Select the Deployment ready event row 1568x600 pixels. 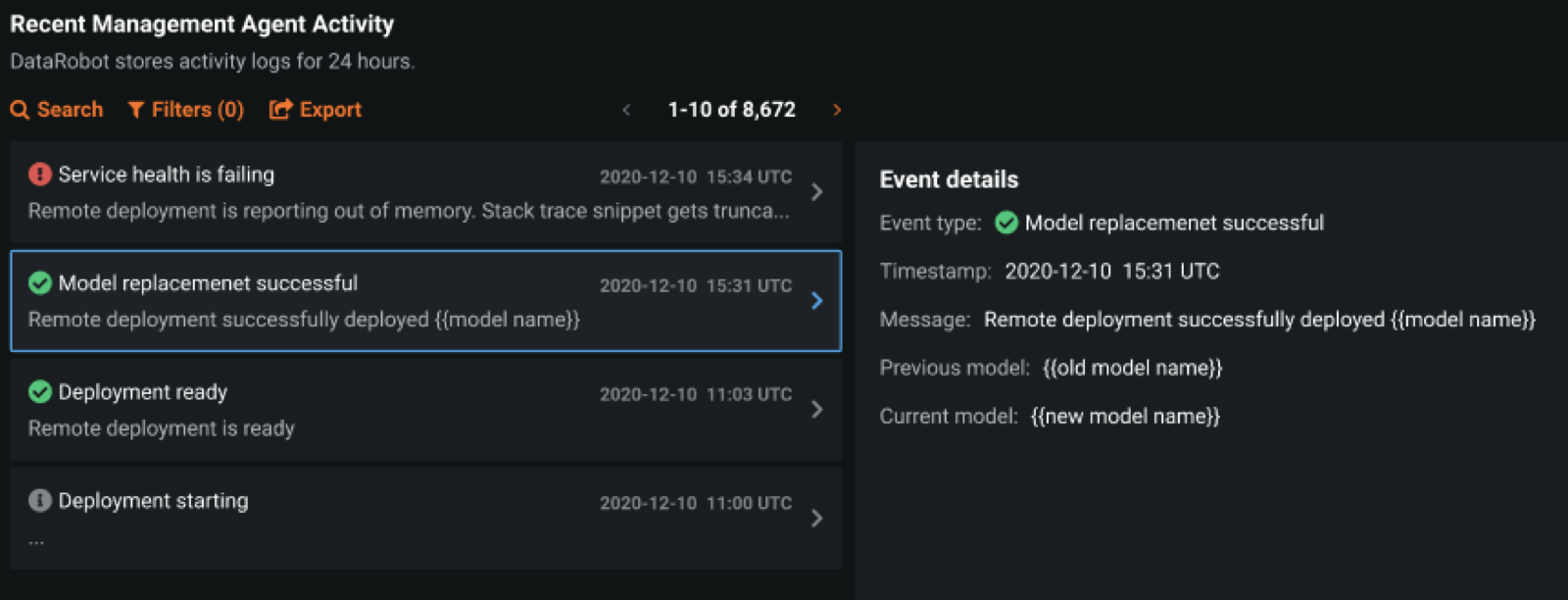[392, 412]
